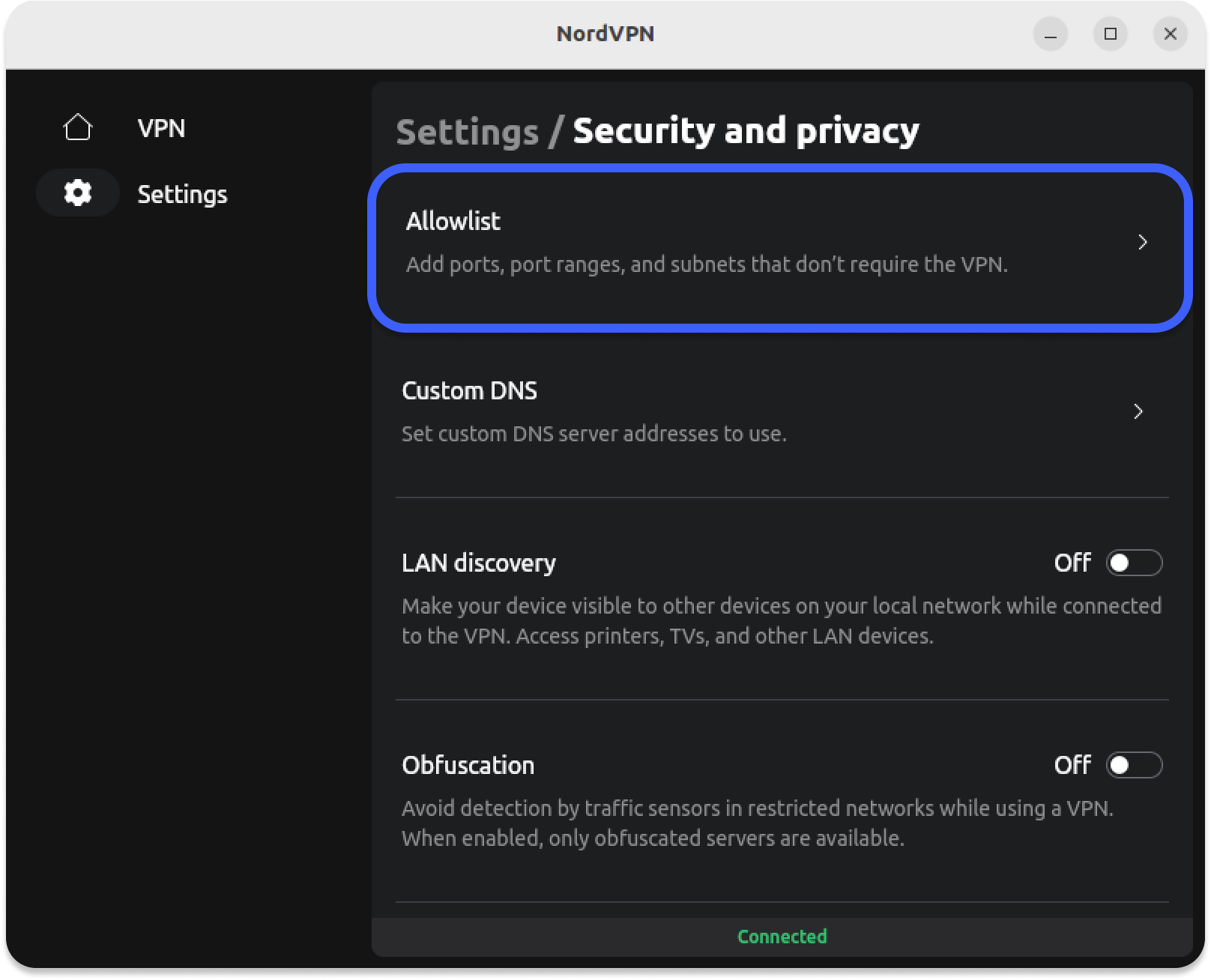Go back via the Settings breadcrumb

pos(467,132)
